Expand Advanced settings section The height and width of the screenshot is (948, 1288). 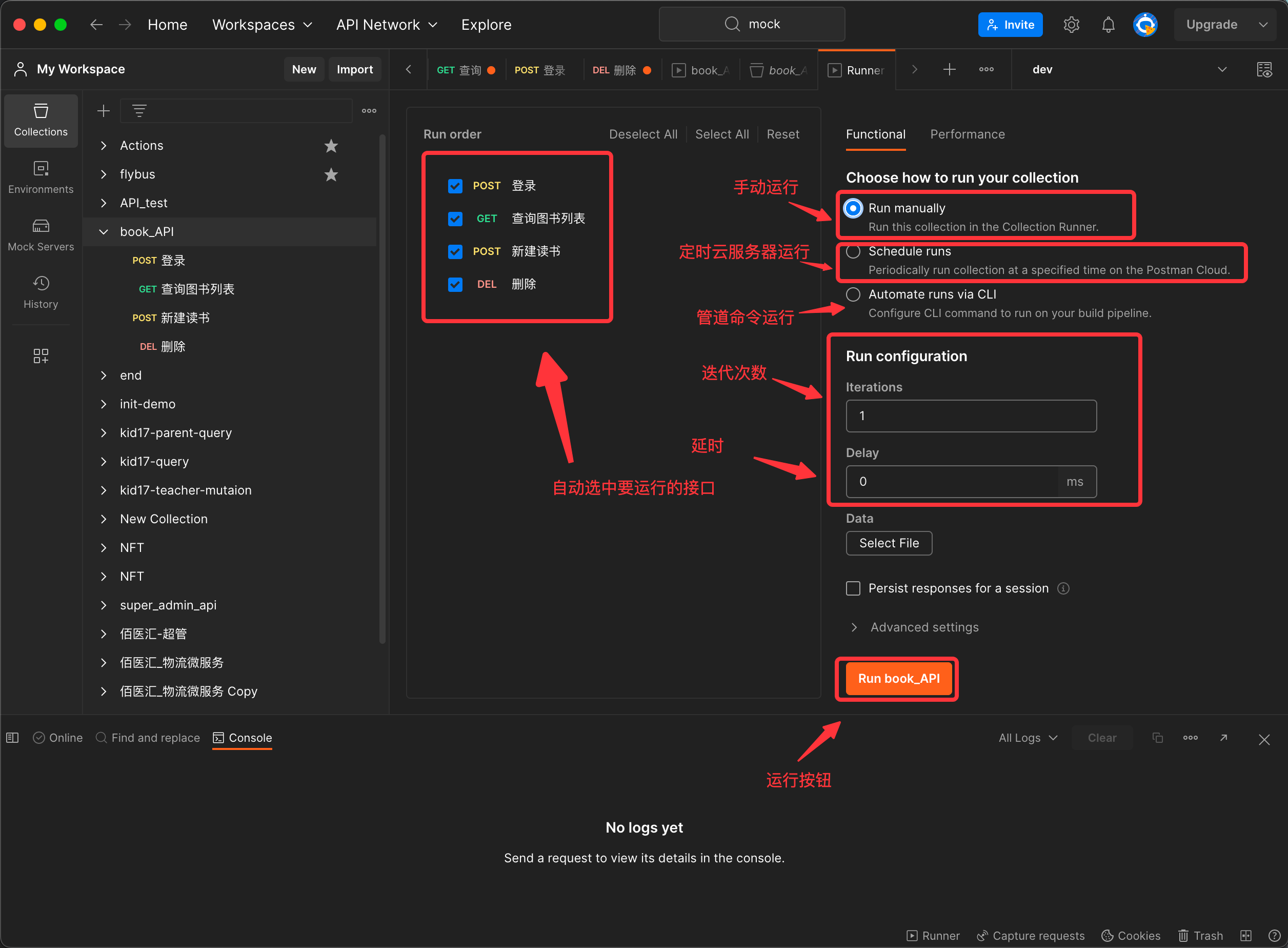coord(916,627)
